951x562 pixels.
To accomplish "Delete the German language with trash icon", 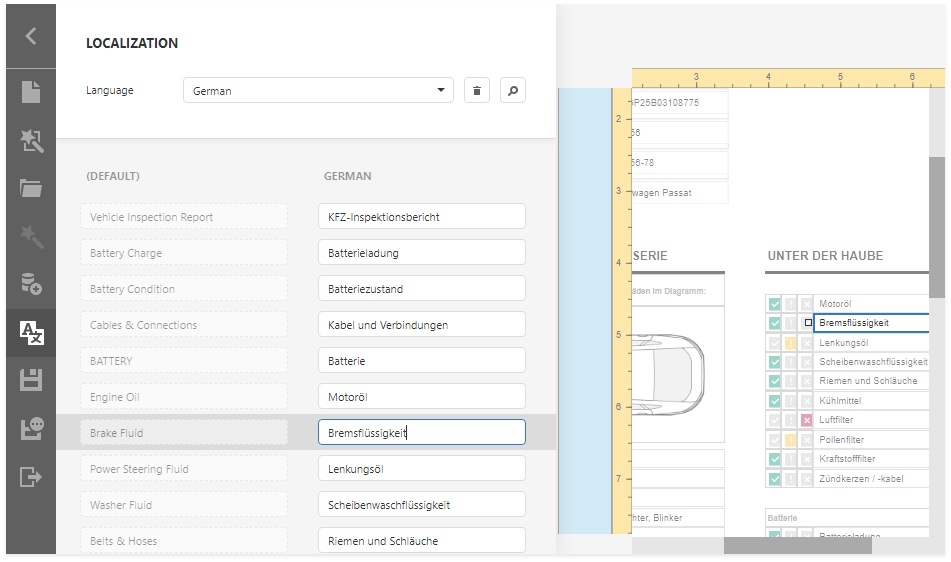I will click(477, 91).
